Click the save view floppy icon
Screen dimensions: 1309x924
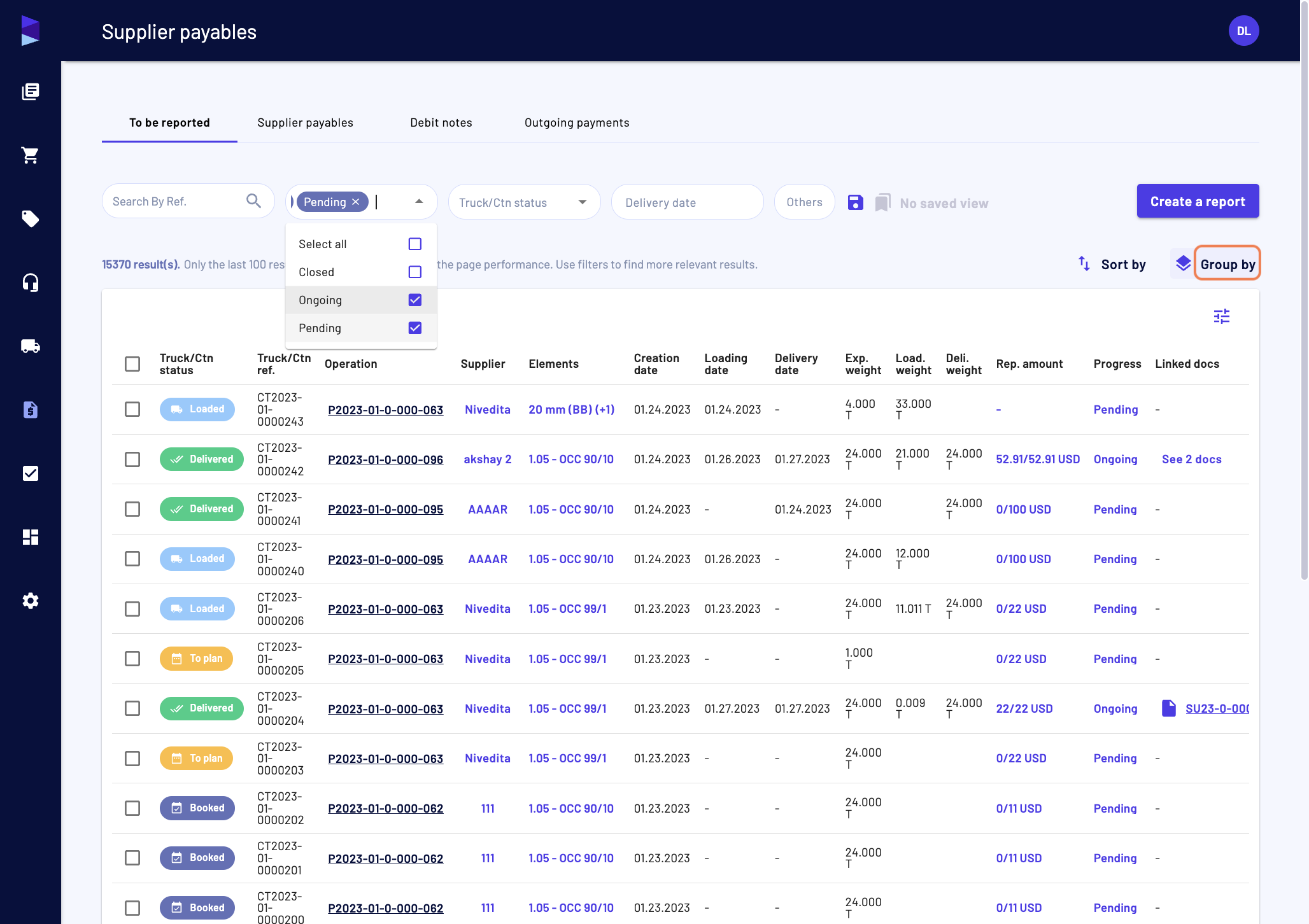tap(856, 202)
